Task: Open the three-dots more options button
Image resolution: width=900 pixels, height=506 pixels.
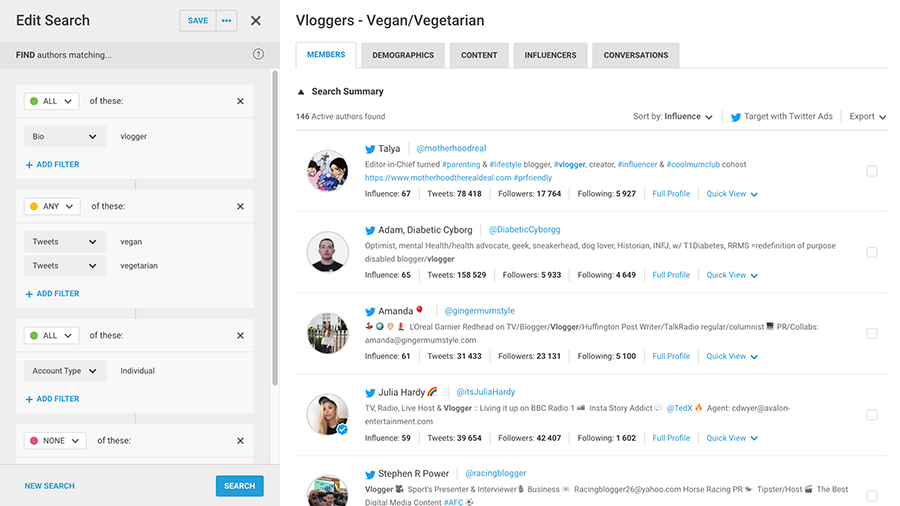Action: click(226, 21)
